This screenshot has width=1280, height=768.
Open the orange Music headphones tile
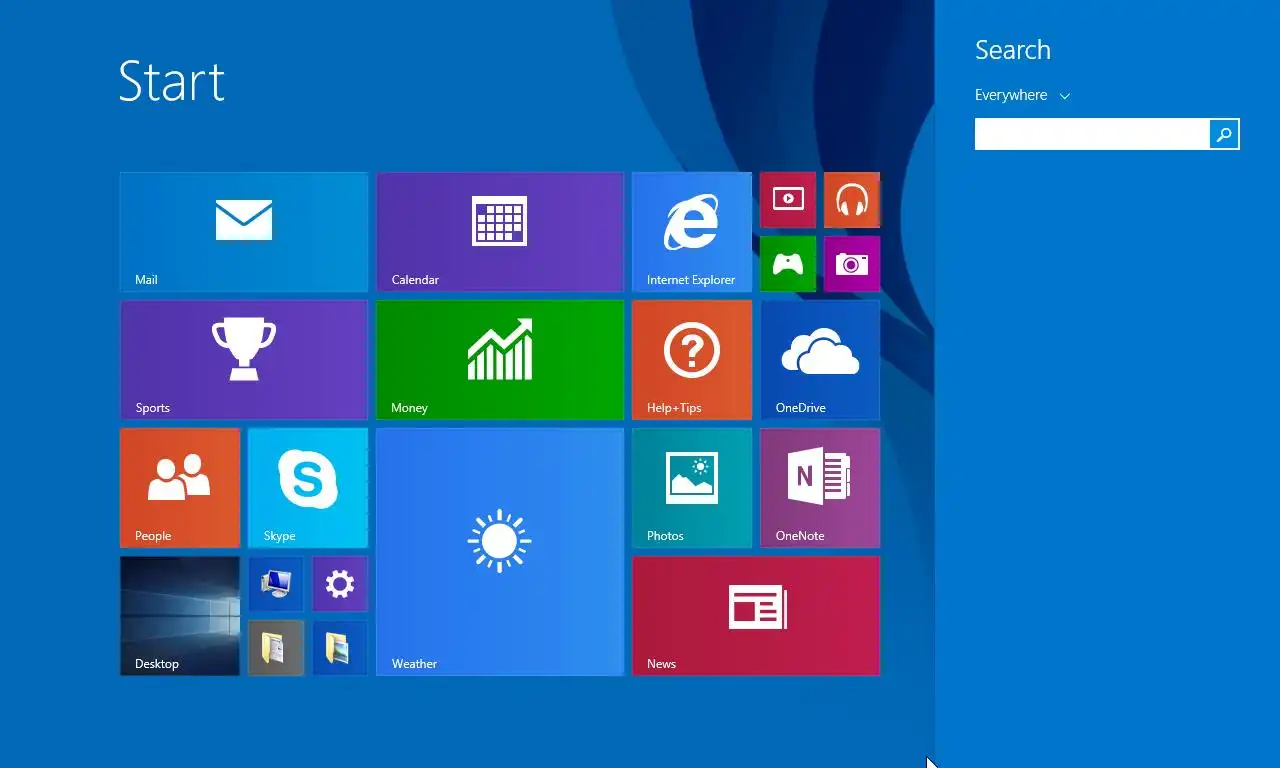[852, 200]
